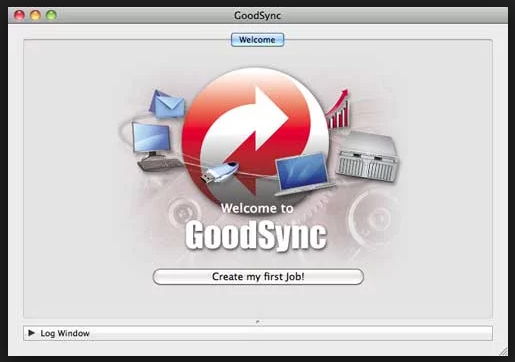Viewport: 515px width, 362px height.
Task: Click the large GoodSync wordmark text
Action: [256, 235]
